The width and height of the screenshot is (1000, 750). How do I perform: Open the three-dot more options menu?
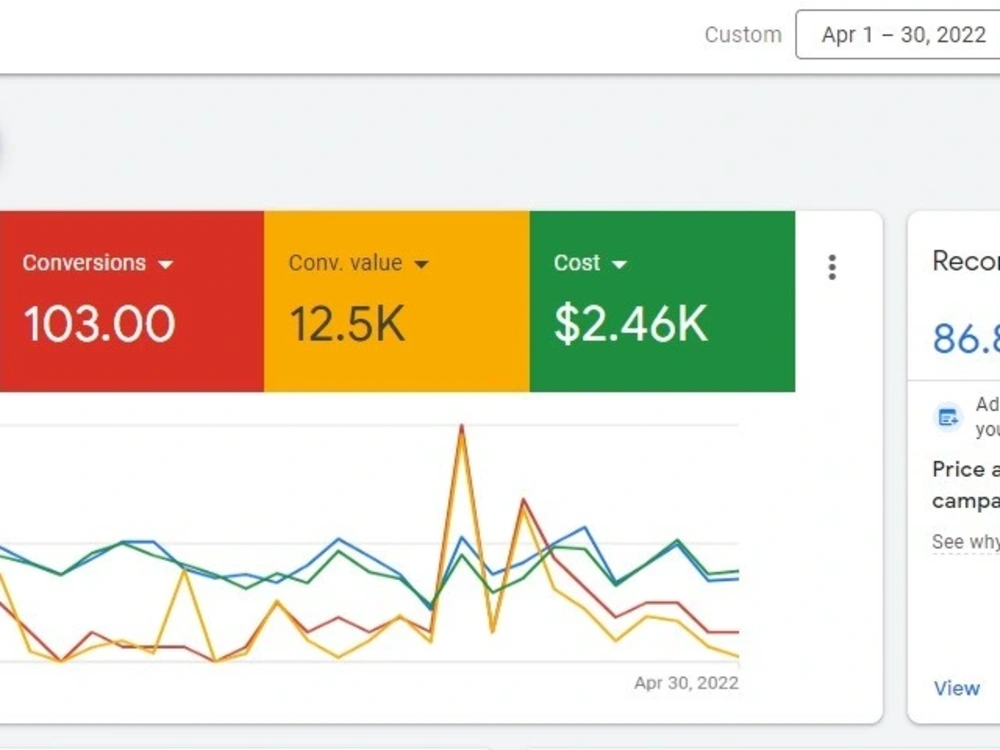point(832,267)
